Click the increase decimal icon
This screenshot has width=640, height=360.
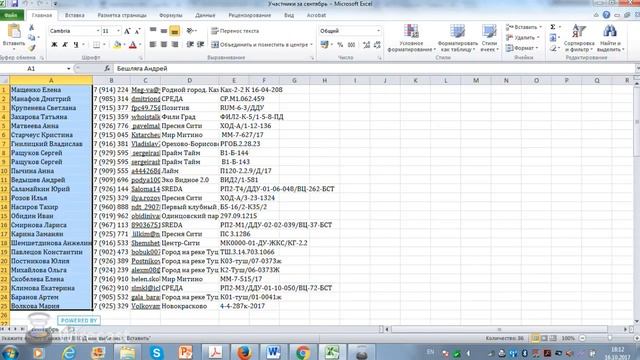tap(366, 45)
